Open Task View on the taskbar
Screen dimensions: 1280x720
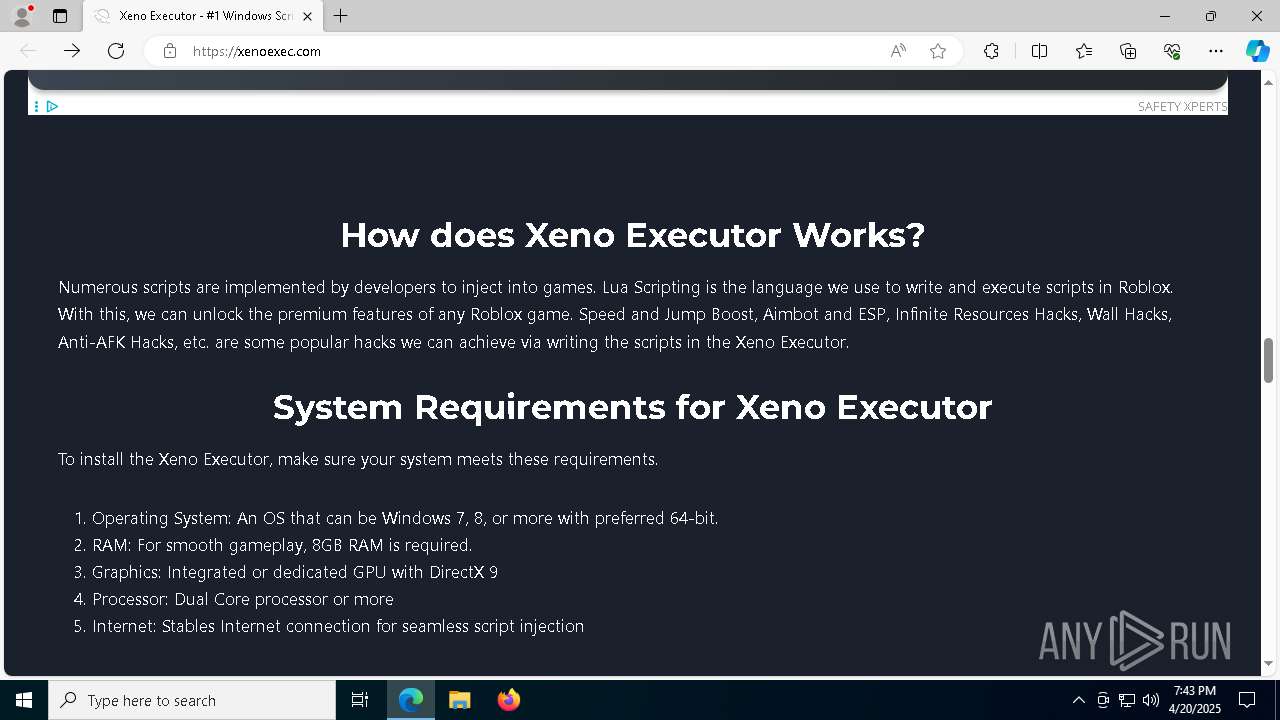360,700
